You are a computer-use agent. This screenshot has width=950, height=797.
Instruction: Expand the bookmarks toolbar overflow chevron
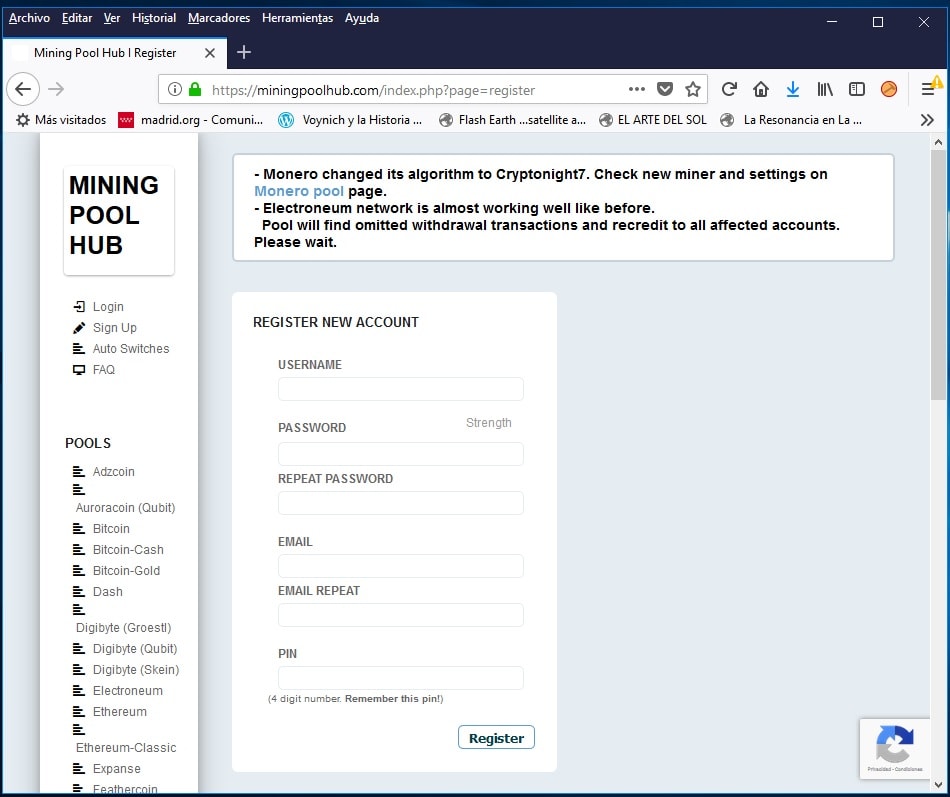(927, 120)
